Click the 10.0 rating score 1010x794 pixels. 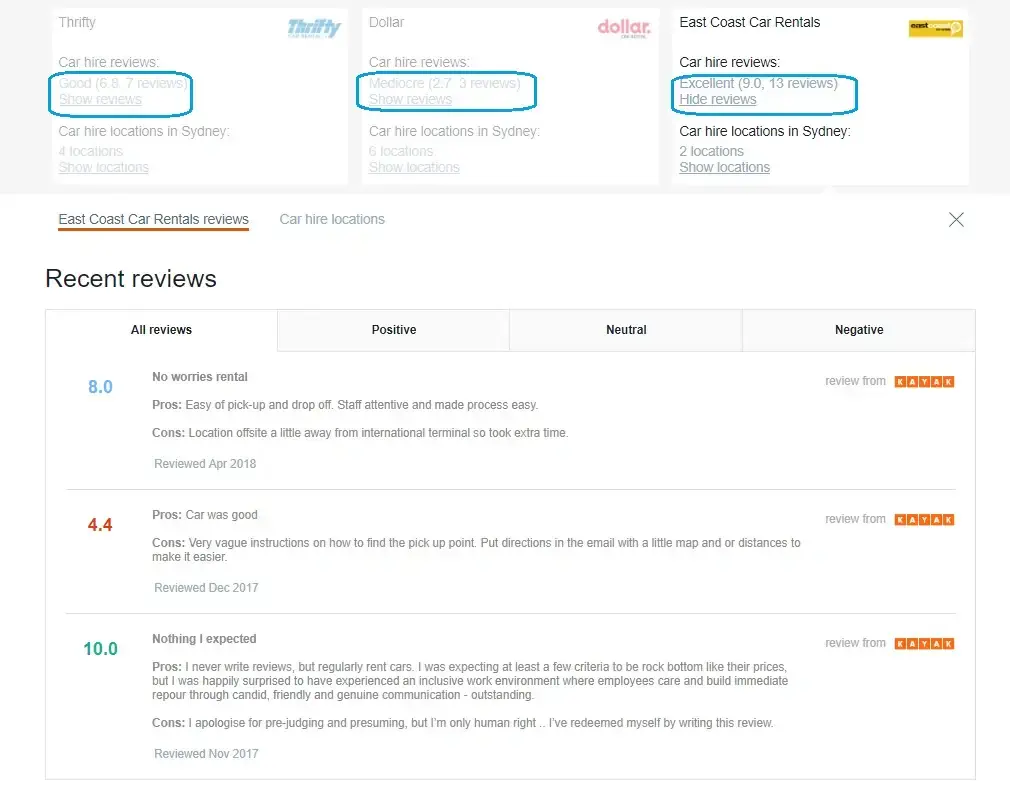coord(100,648)
